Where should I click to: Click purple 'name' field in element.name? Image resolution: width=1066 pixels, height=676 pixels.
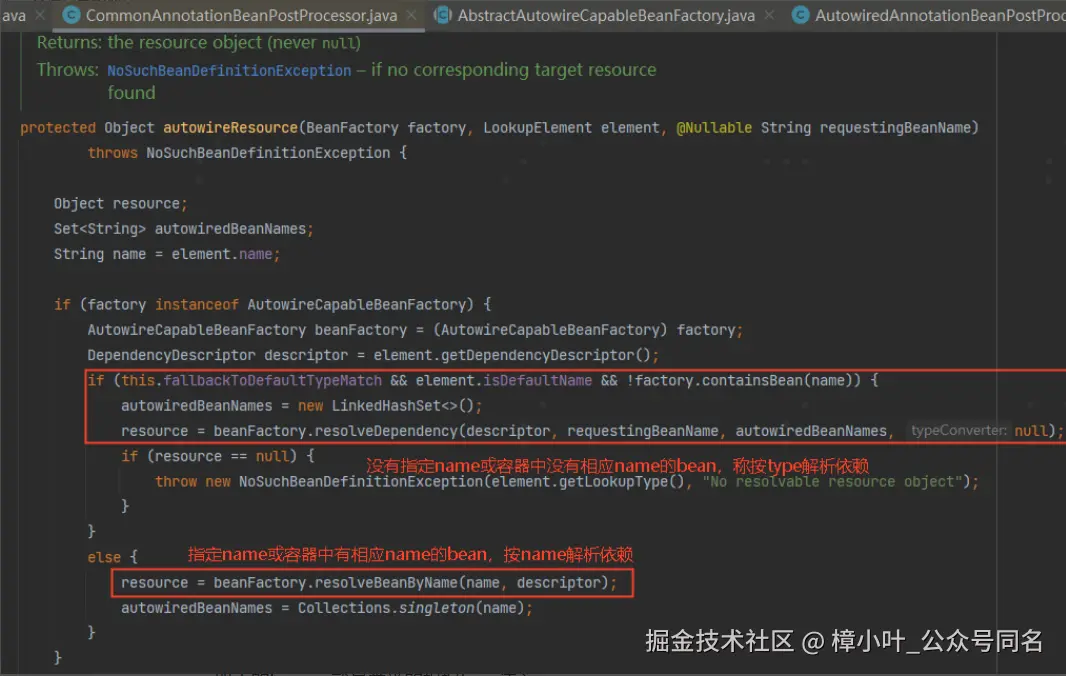tap(256, 254)
